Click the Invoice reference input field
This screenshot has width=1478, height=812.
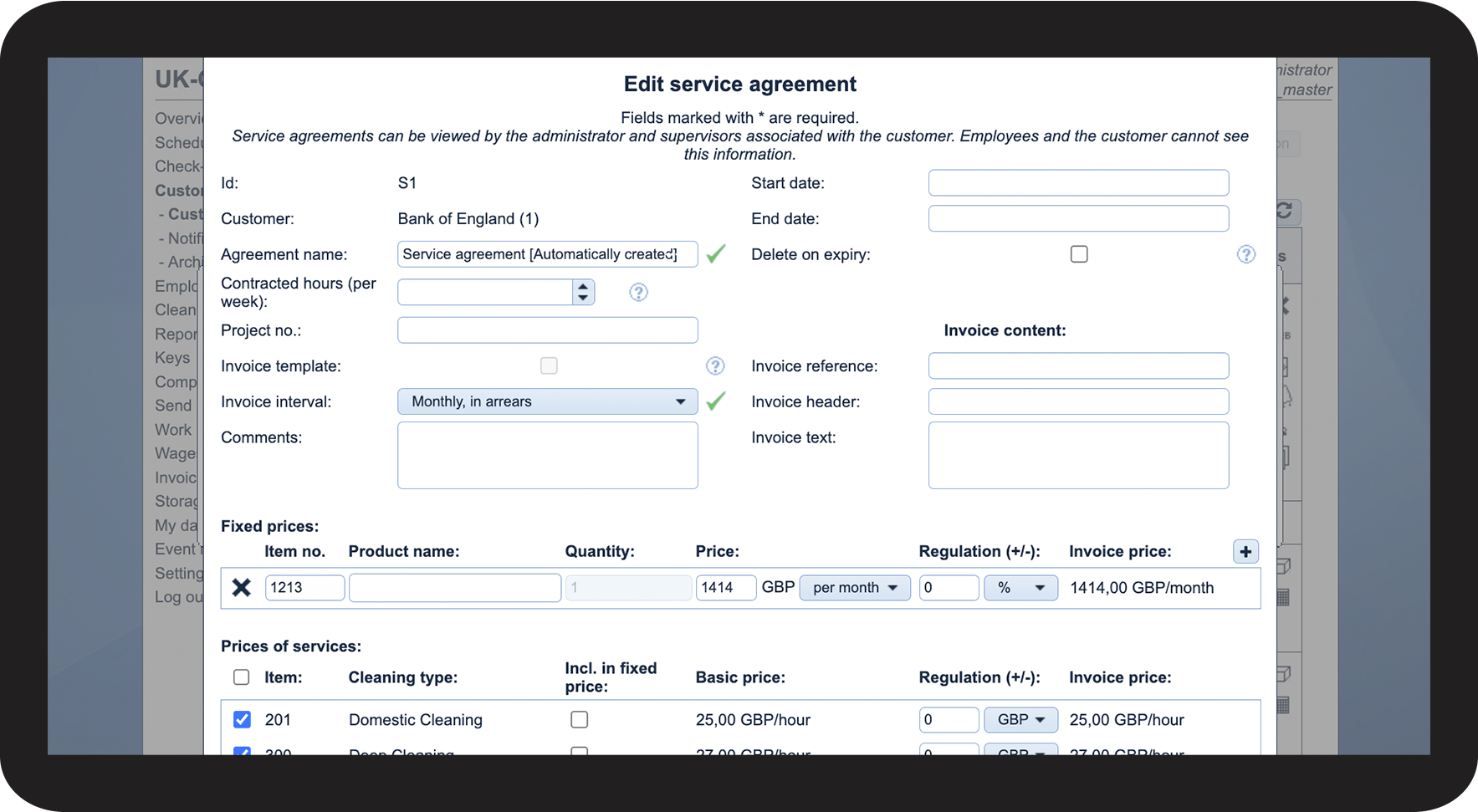1077,366
